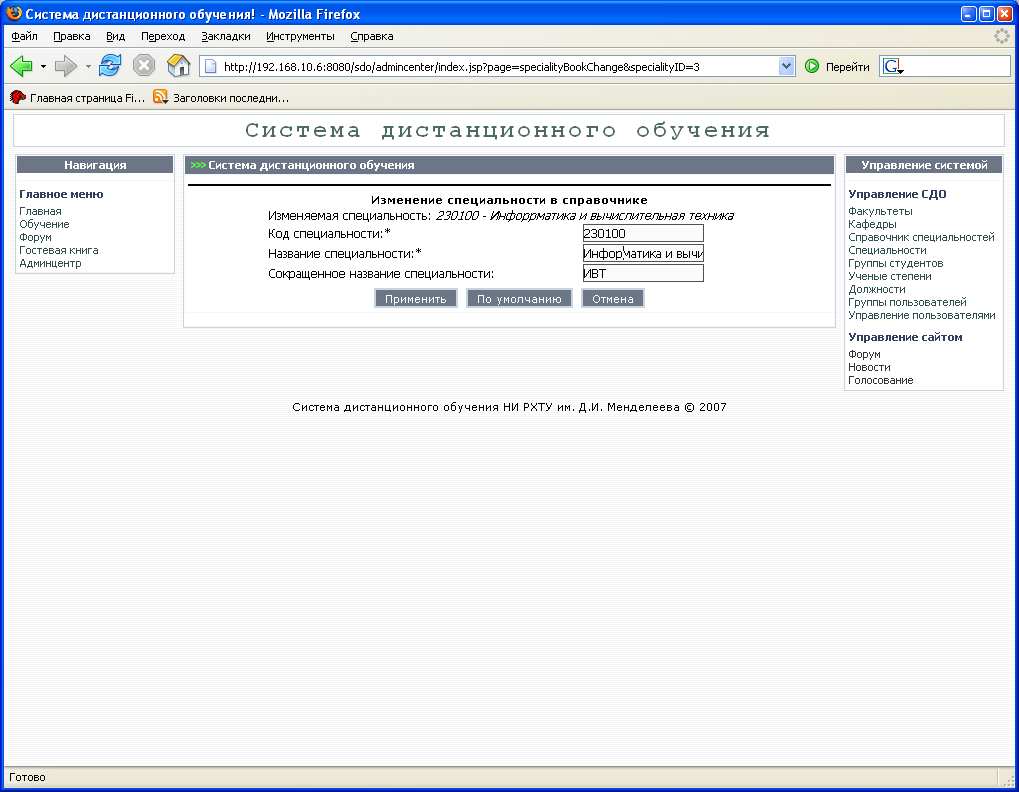The height and width of the screenshot is (792, 1019).
Task: Open the Новости link
Action: coord(869,367)
